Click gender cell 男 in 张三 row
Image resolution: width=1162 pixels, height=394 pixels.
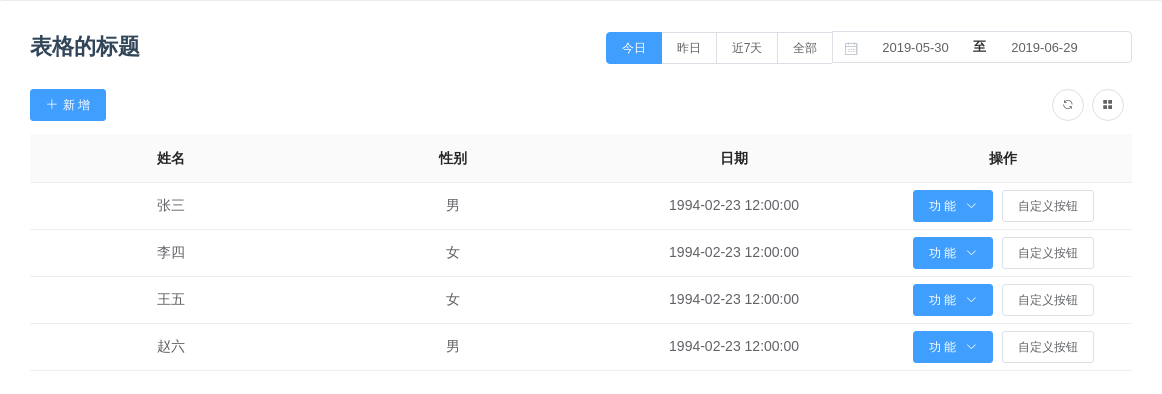453,206
